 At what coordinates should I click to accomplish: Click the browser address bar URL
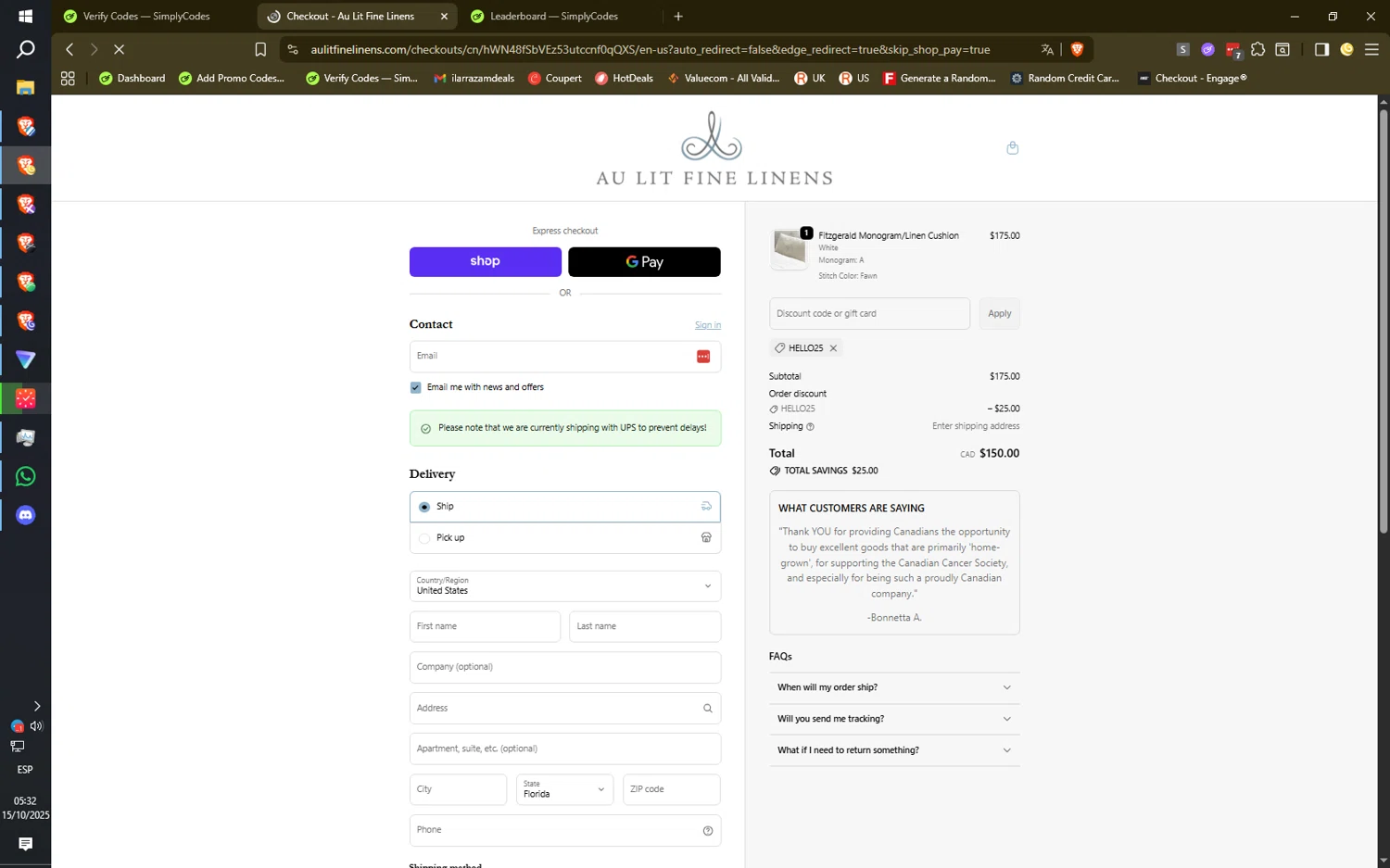tap(651, 49)
